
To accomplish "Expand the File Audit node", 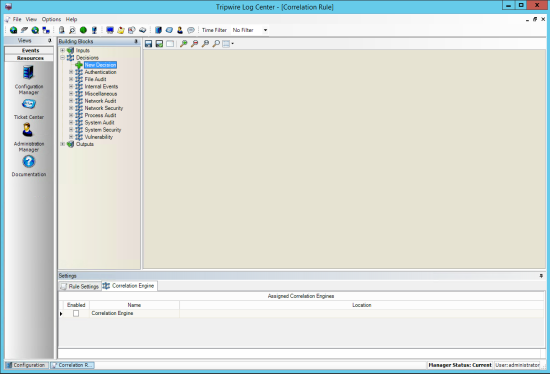I will (71, 79).
